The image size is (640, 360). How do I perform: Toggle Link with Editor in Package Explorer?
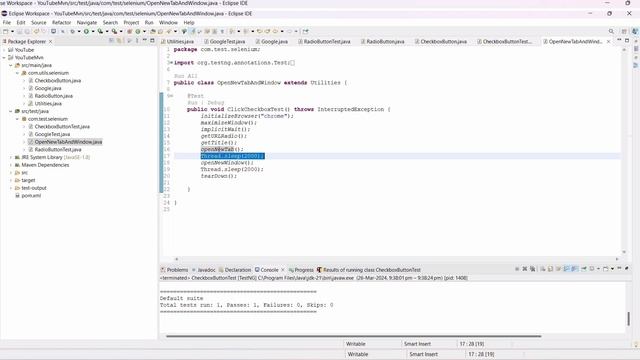click(119, 41)
